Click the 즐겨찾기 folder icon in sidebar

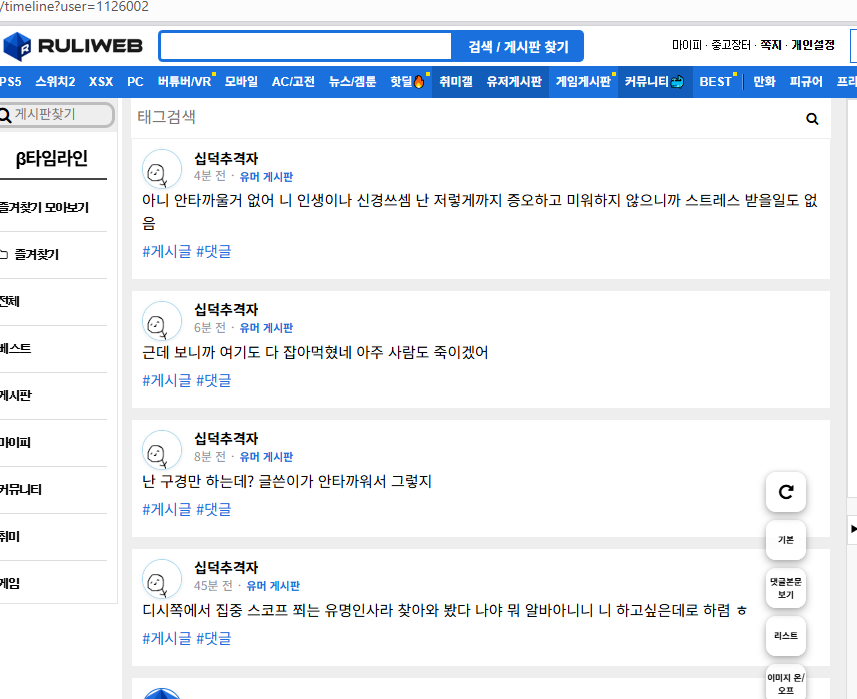[5, 255]
